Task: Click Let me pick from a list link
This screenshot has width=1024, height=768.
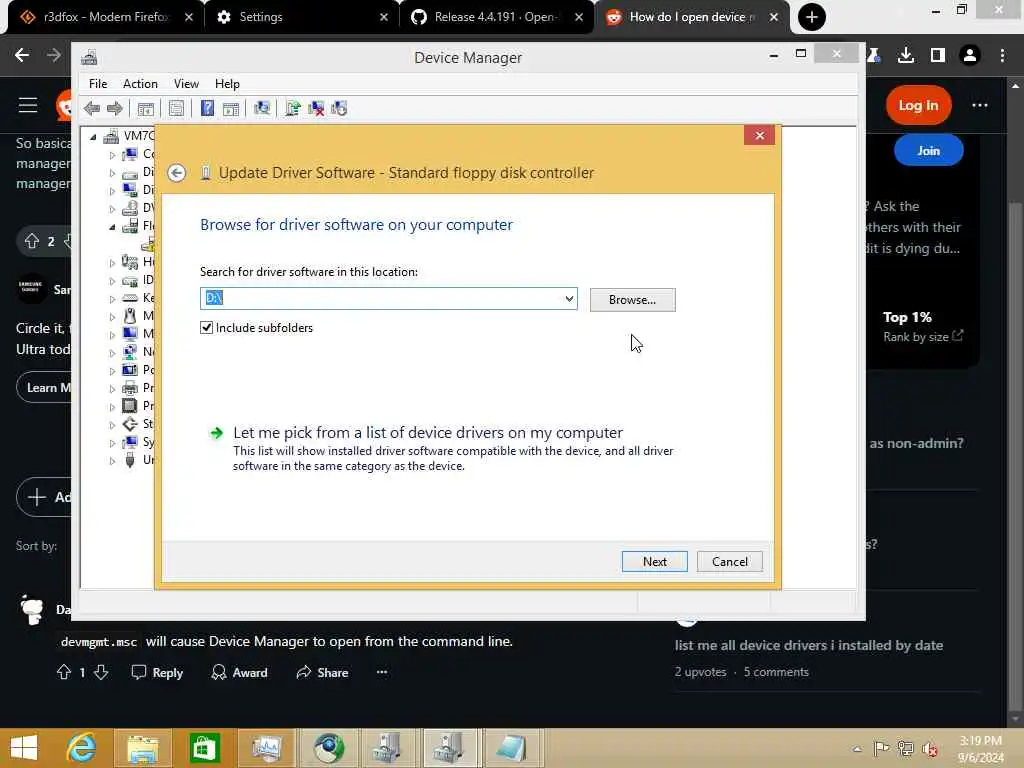Action: click(x=428, y=432)
